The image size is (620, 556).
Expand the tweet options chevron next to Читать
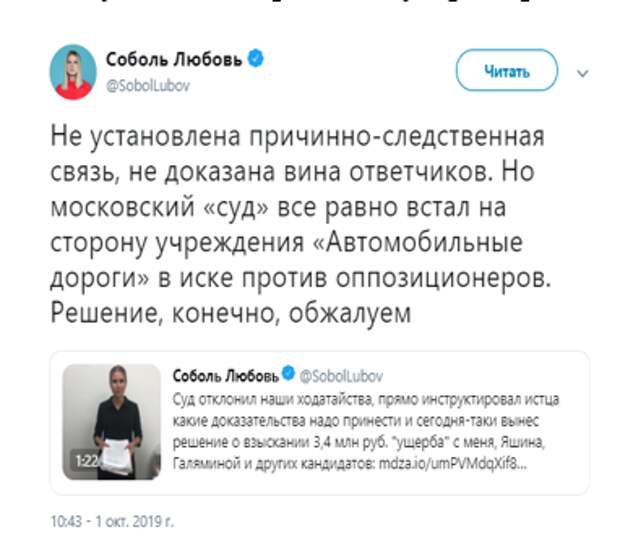pos(582,74)
